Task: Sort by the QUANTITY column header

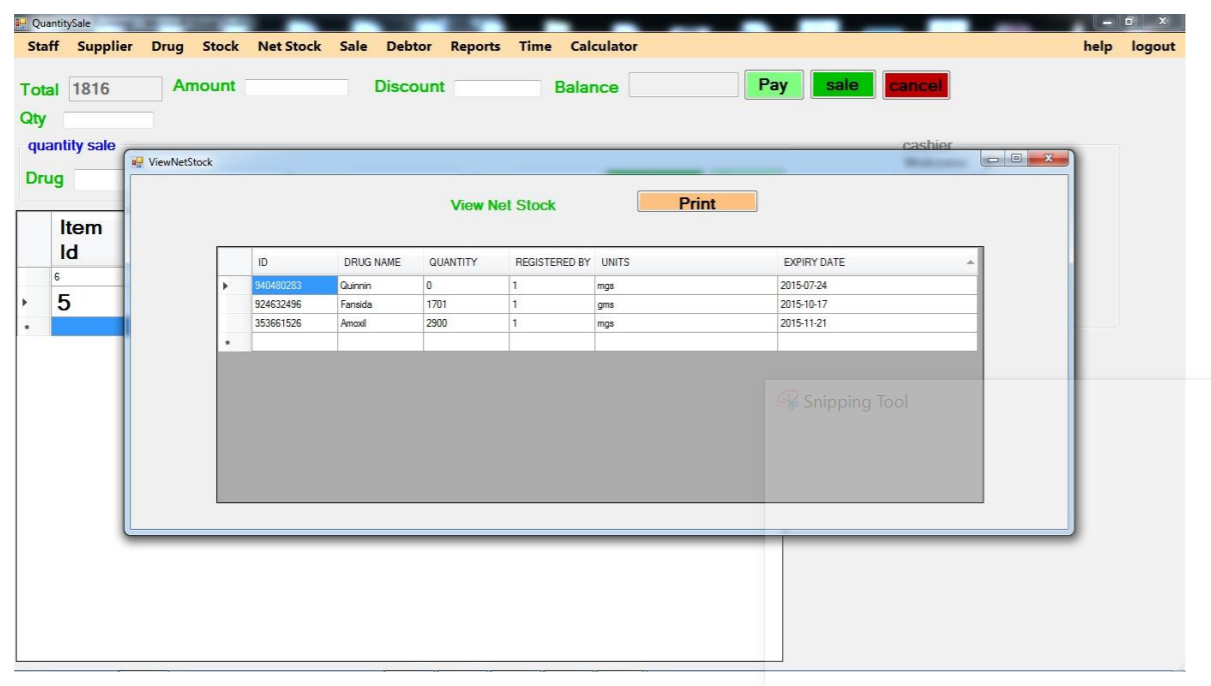Action: pos(466,262)
